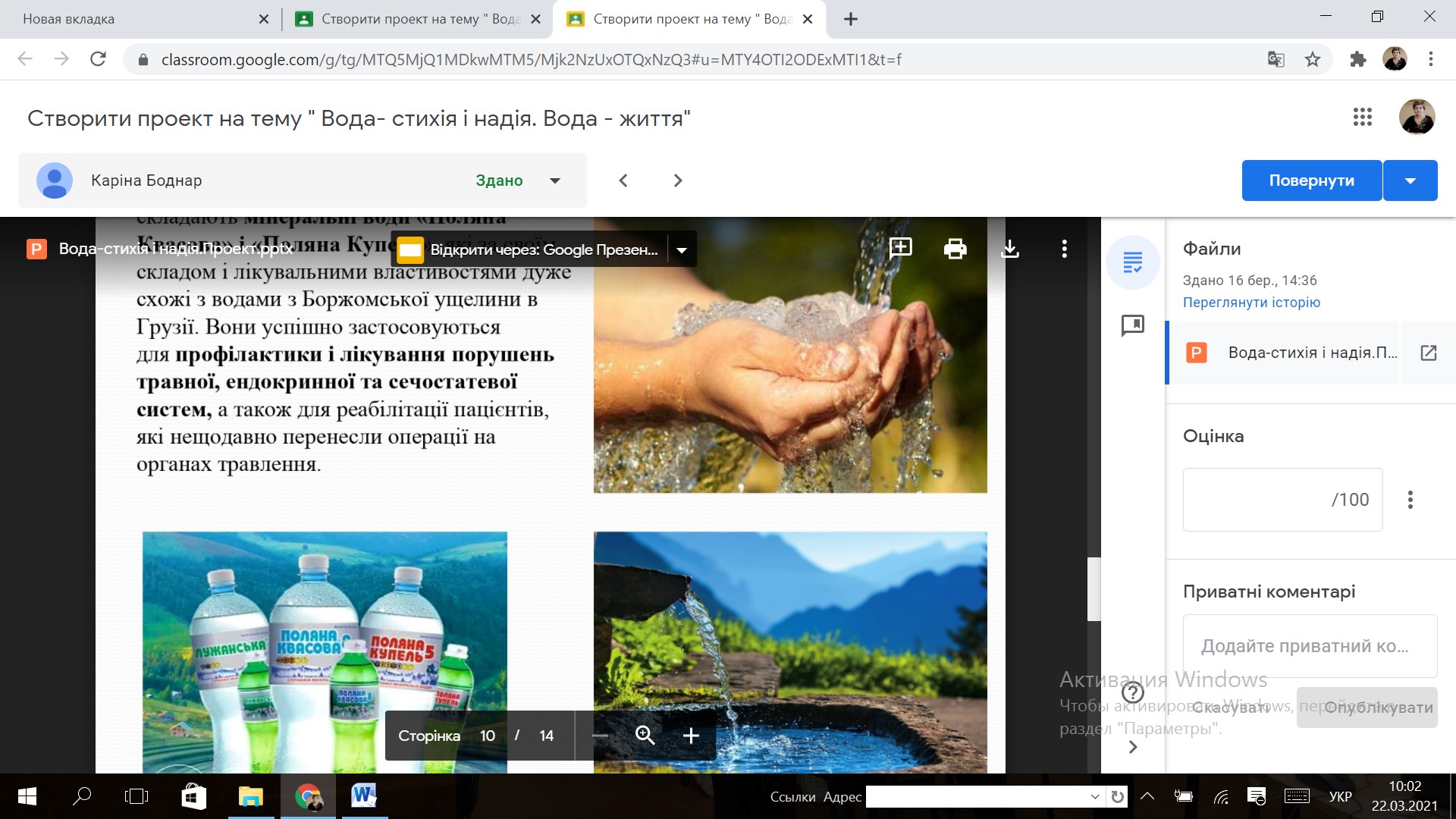Open Windows taskbar search
The height and width of the screenshot is (819, 1456).
(x=81, y=796)
